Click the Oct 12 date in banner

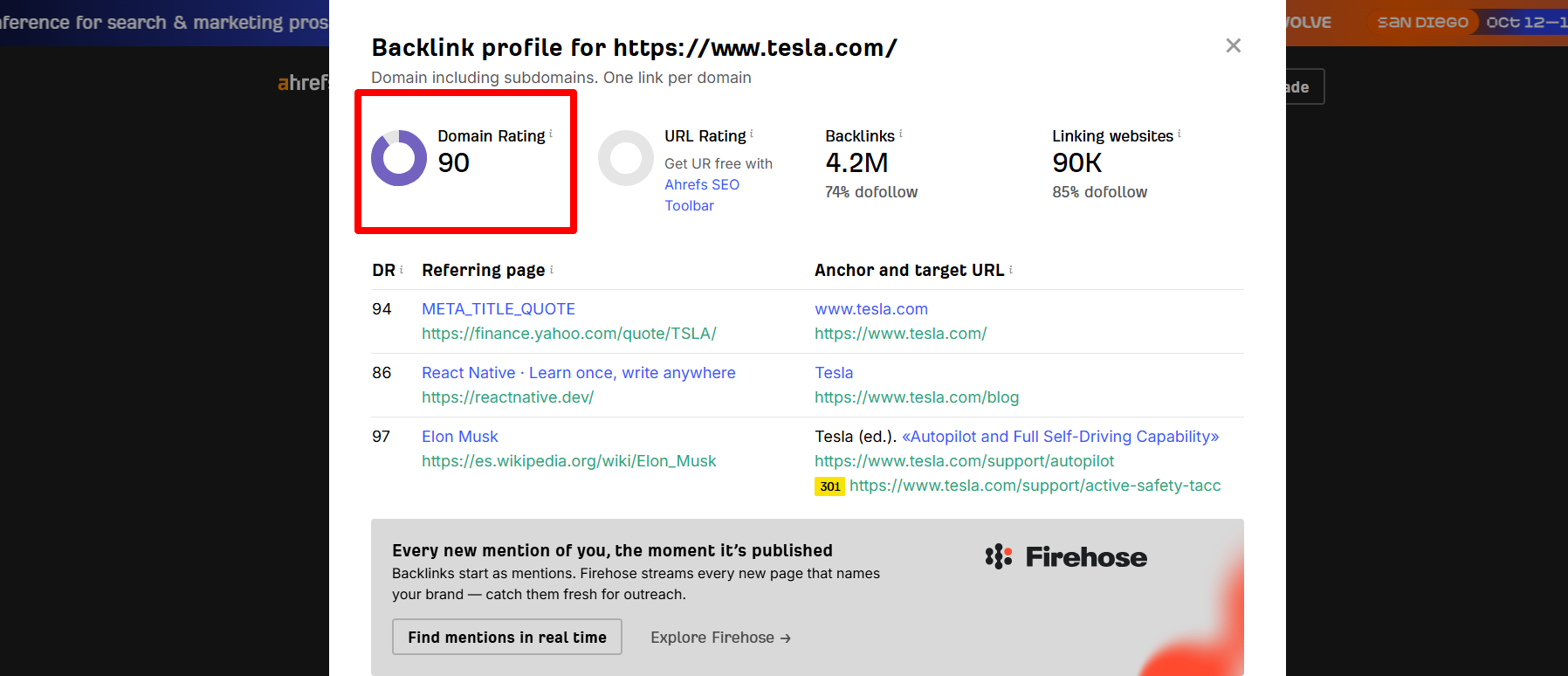(x=1526, y=22)
